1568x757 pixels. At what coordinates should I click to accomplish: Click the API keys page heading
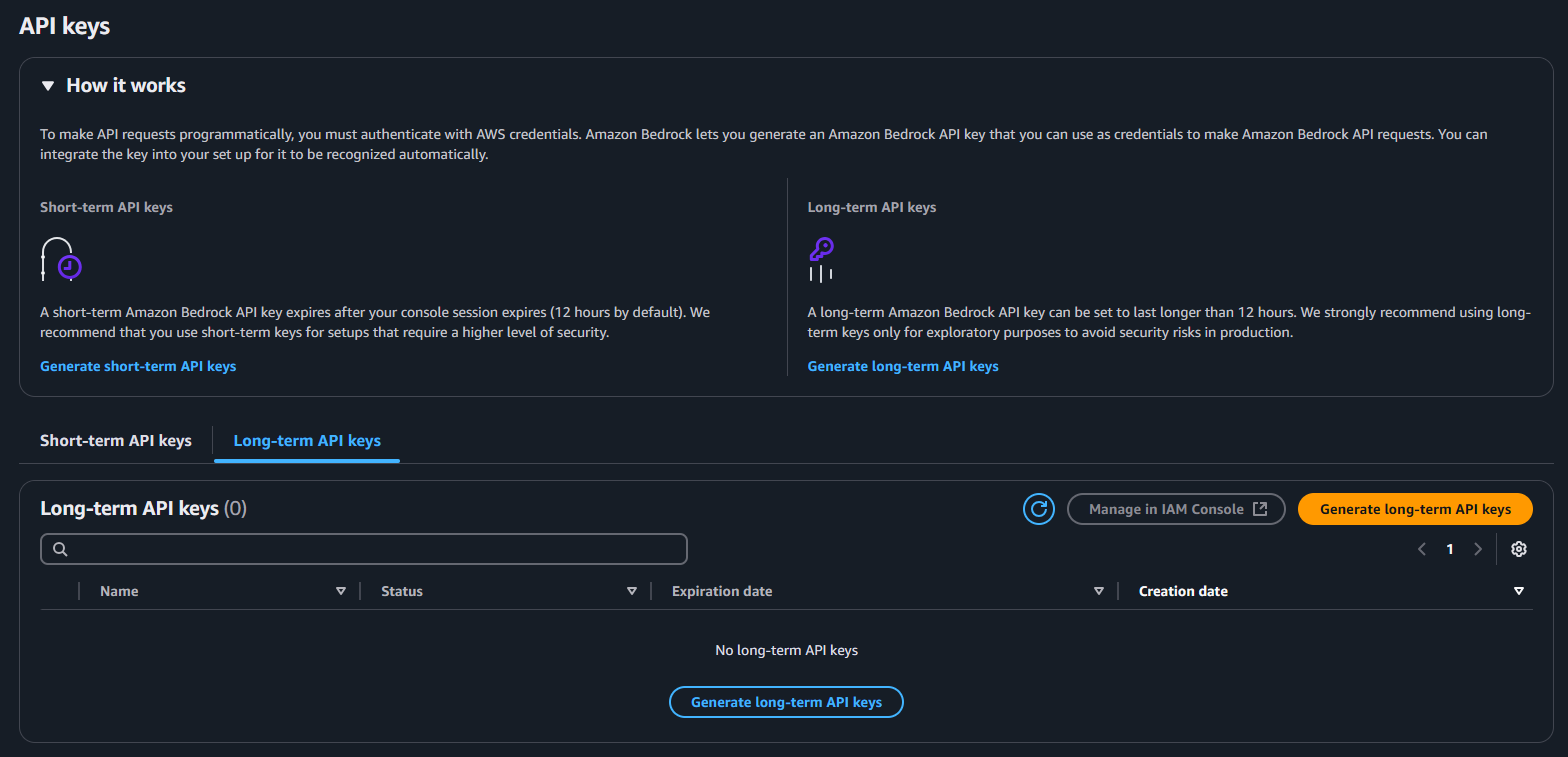[65, 27]
